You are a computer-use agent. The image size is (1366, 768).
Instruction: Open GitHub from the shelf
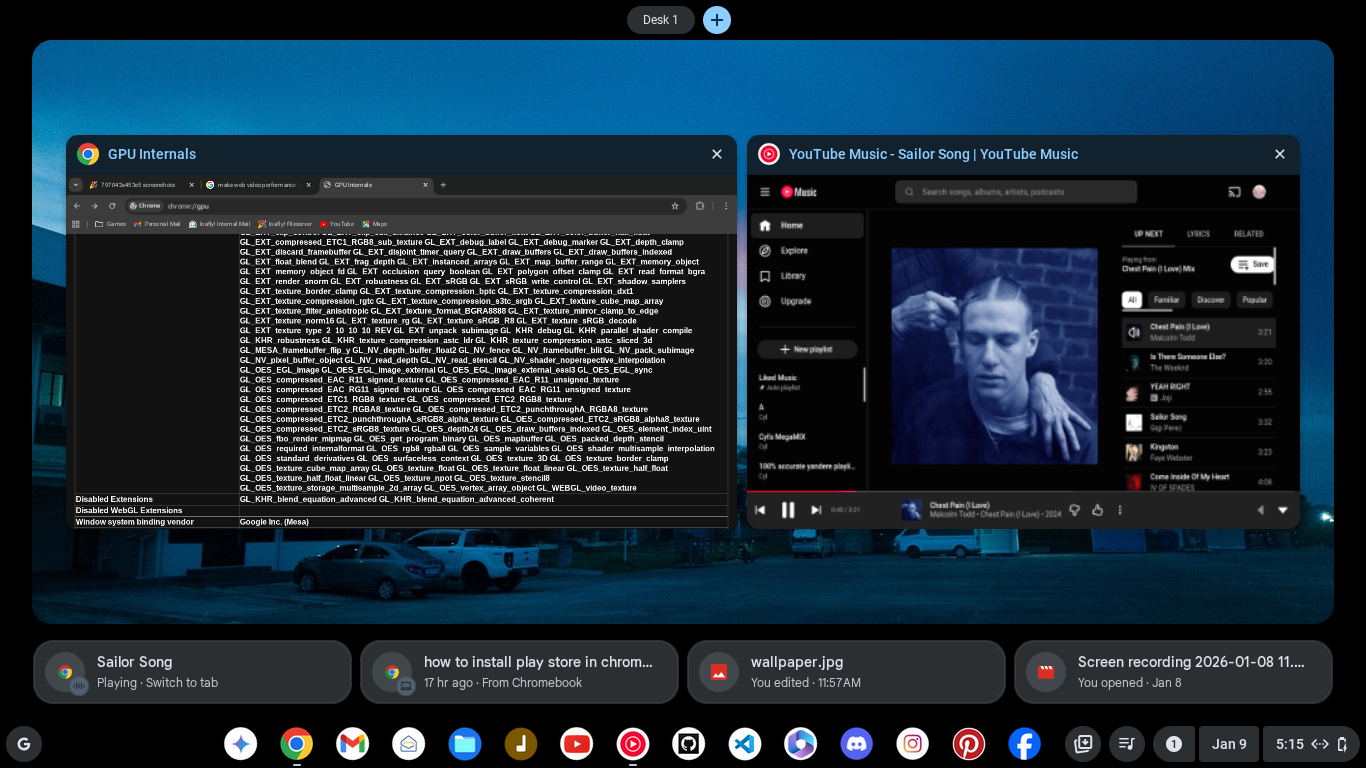689,744
